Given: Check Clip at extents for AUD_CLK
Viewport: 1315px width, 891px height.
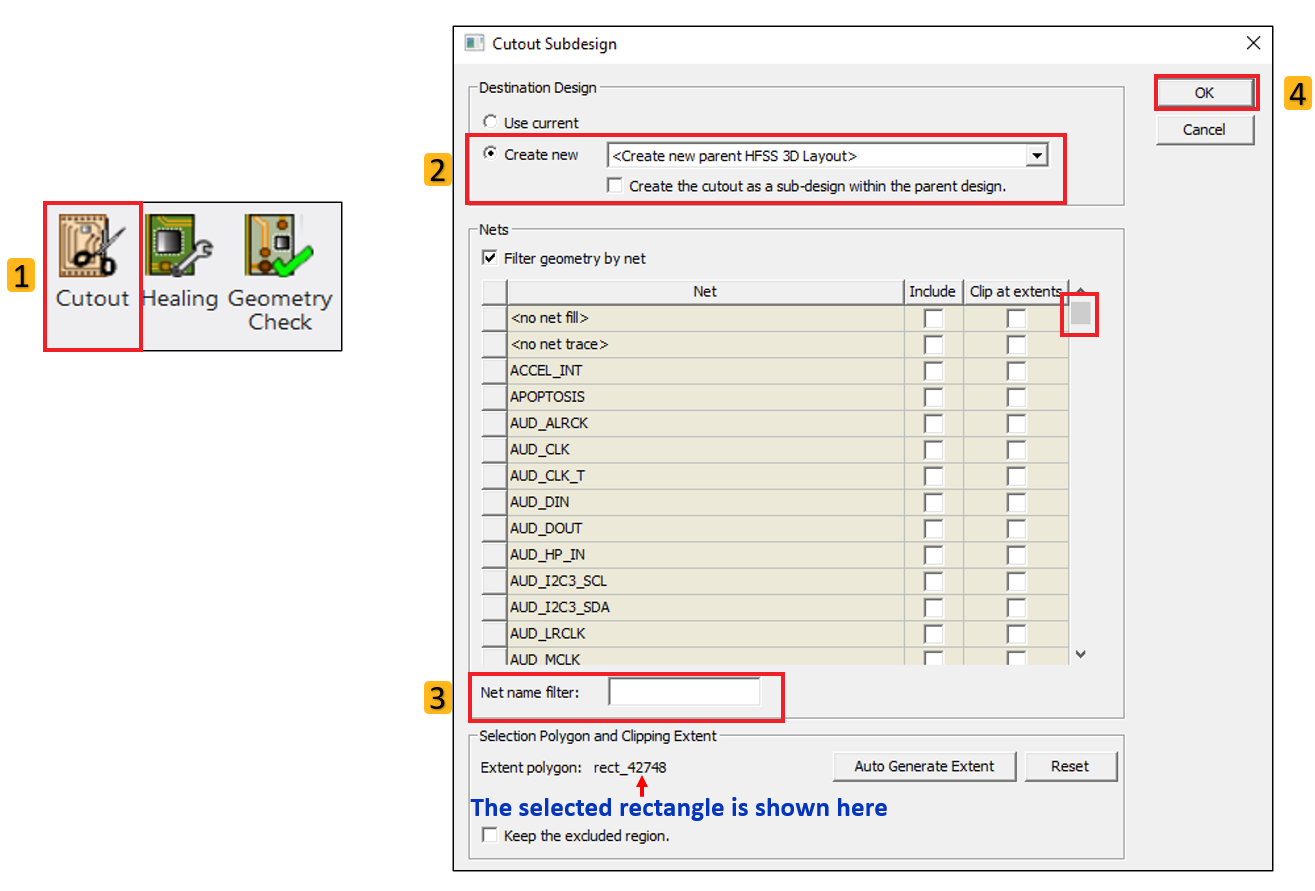Looking at the screenshot, I should [x=1016, y=450].
